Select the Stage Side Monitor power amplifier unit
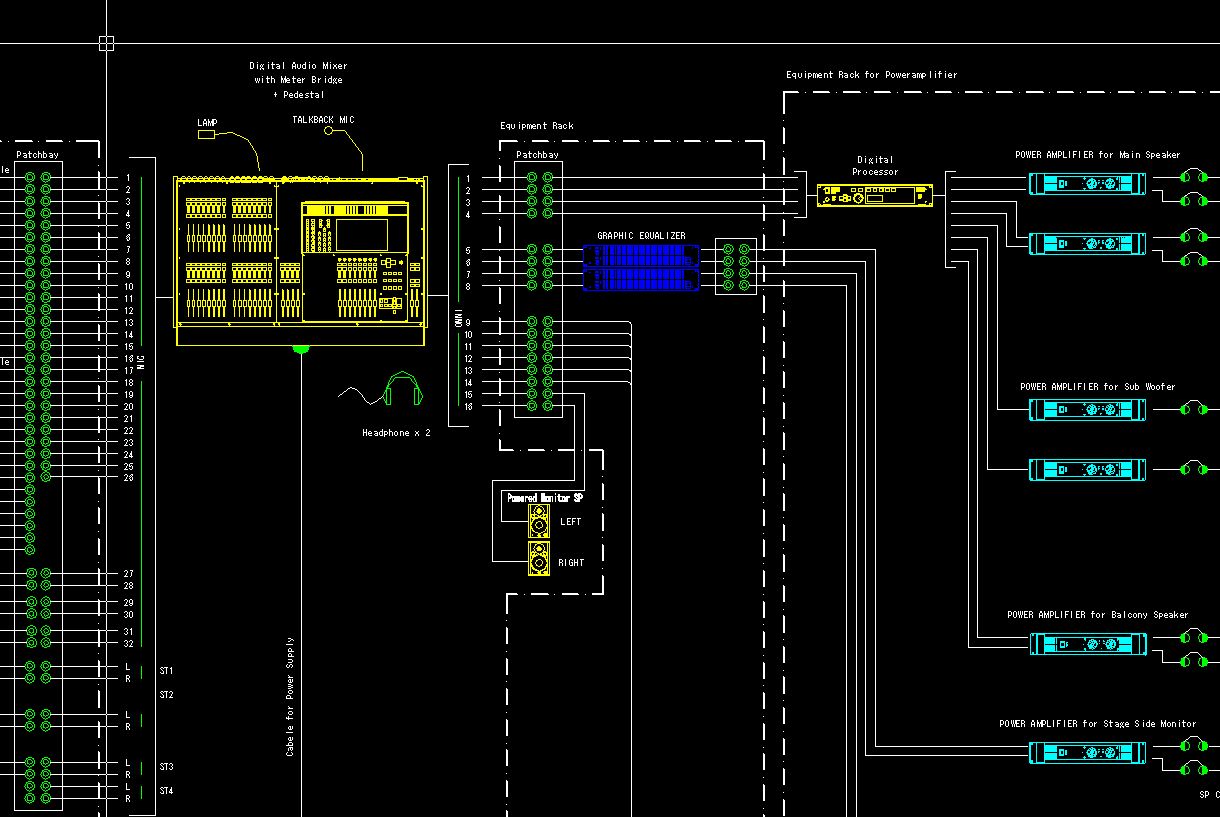Image resolution: width=1220 pixels, height=817 pixels. [x=1088, y=752]
